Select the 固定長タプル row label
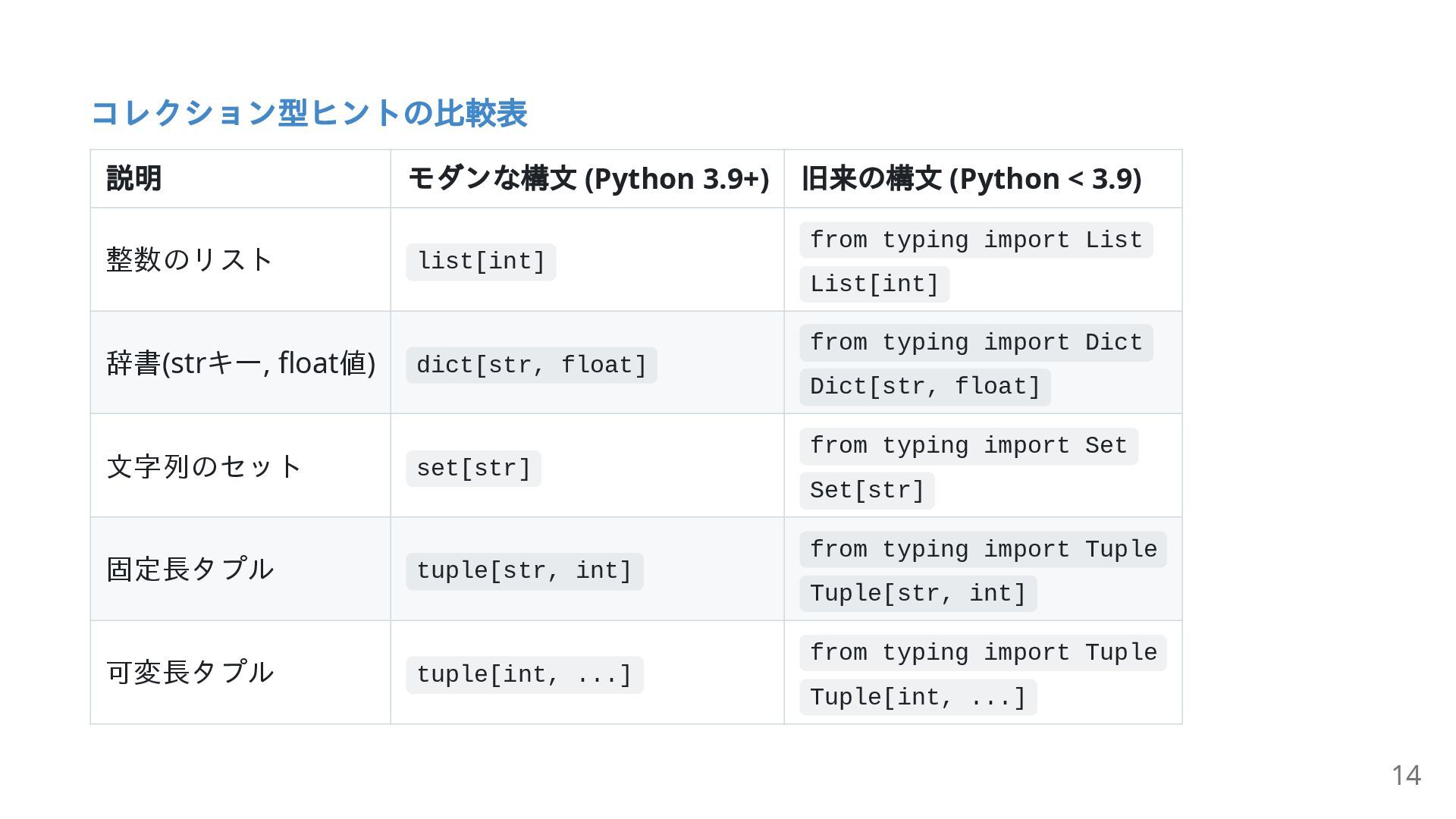 pos(190,569)
